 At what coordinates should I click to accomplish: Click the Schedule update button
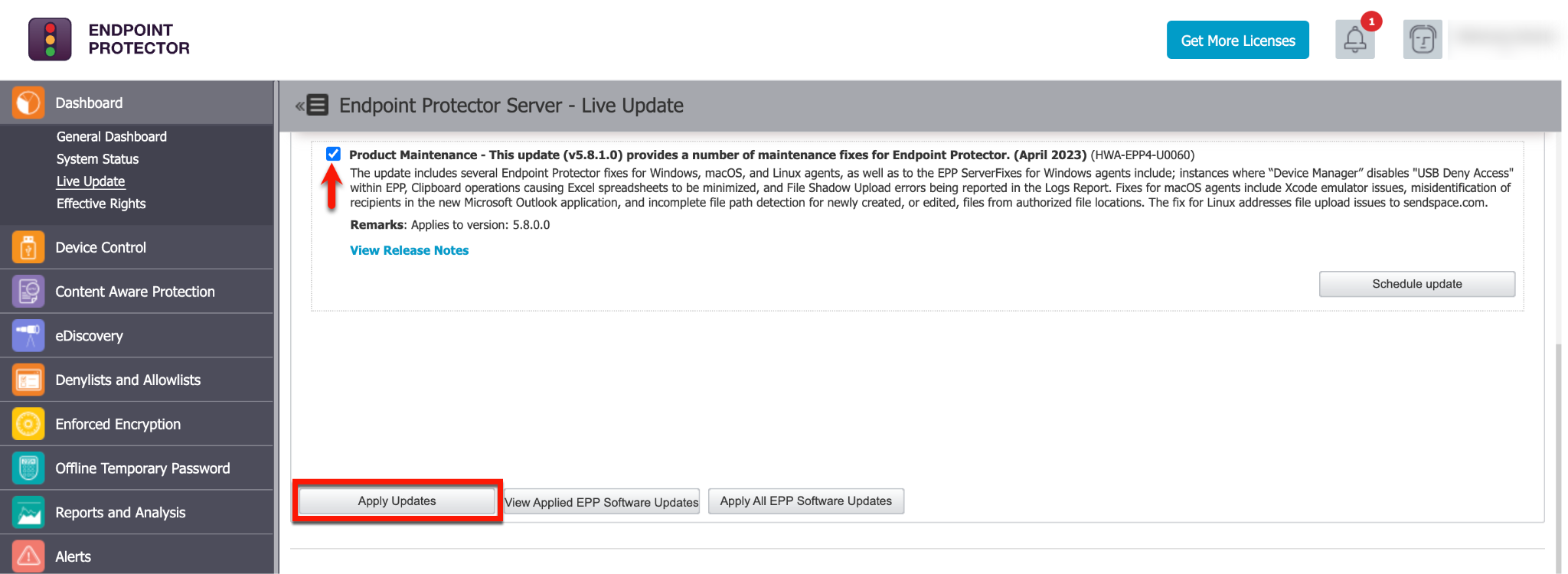click(x=1417, y=284)
